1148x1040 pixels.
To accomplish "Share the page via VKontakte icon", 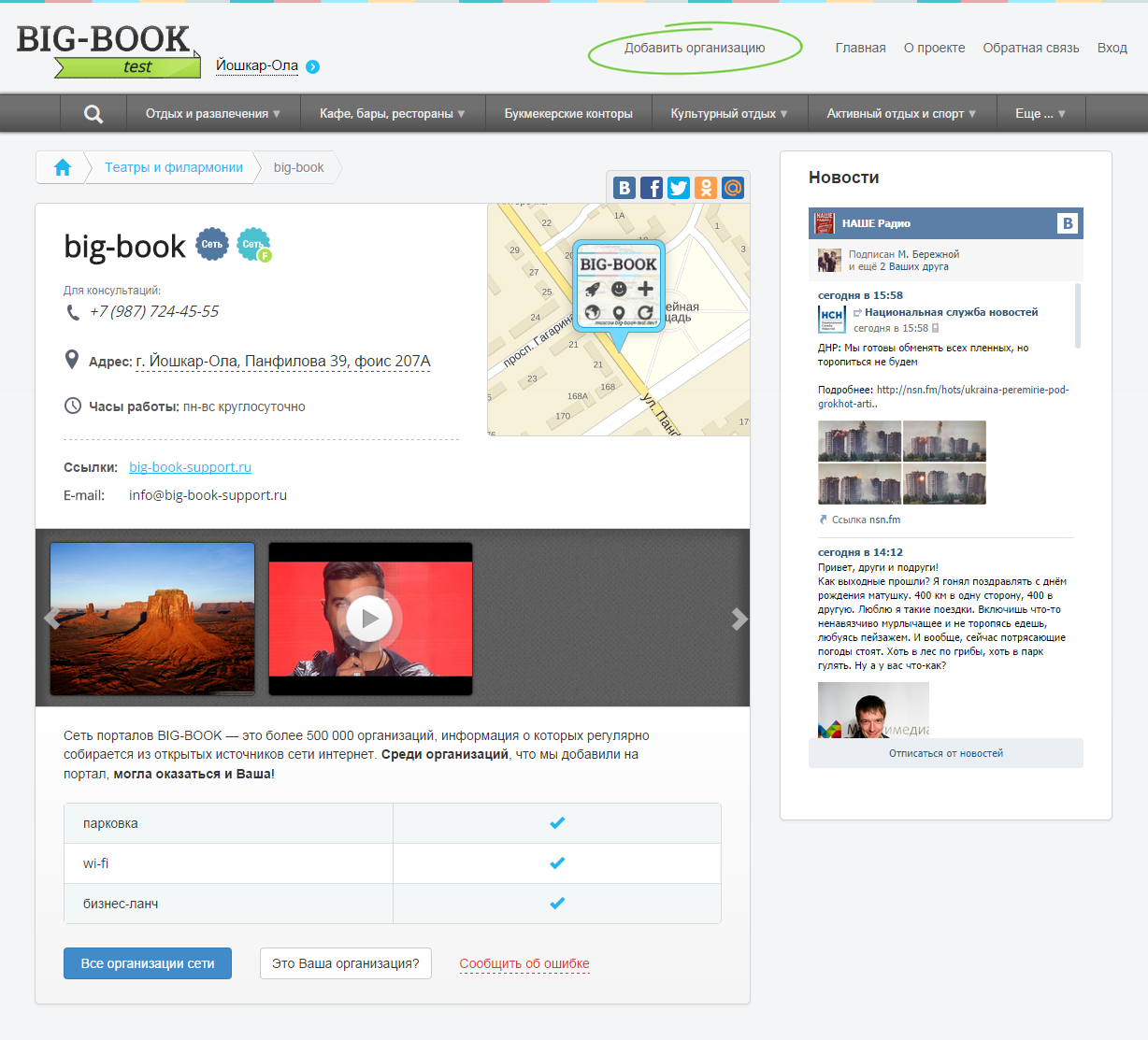I will point(624,188).
